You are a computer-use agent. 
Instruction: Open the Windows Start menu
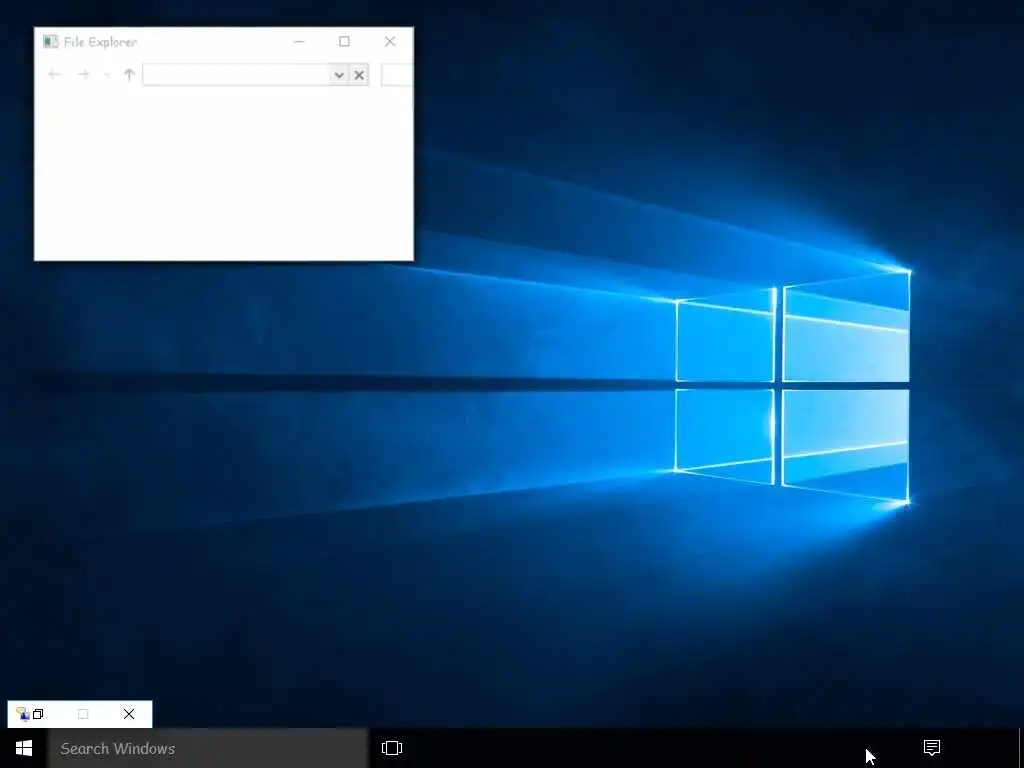click(24, 748)
